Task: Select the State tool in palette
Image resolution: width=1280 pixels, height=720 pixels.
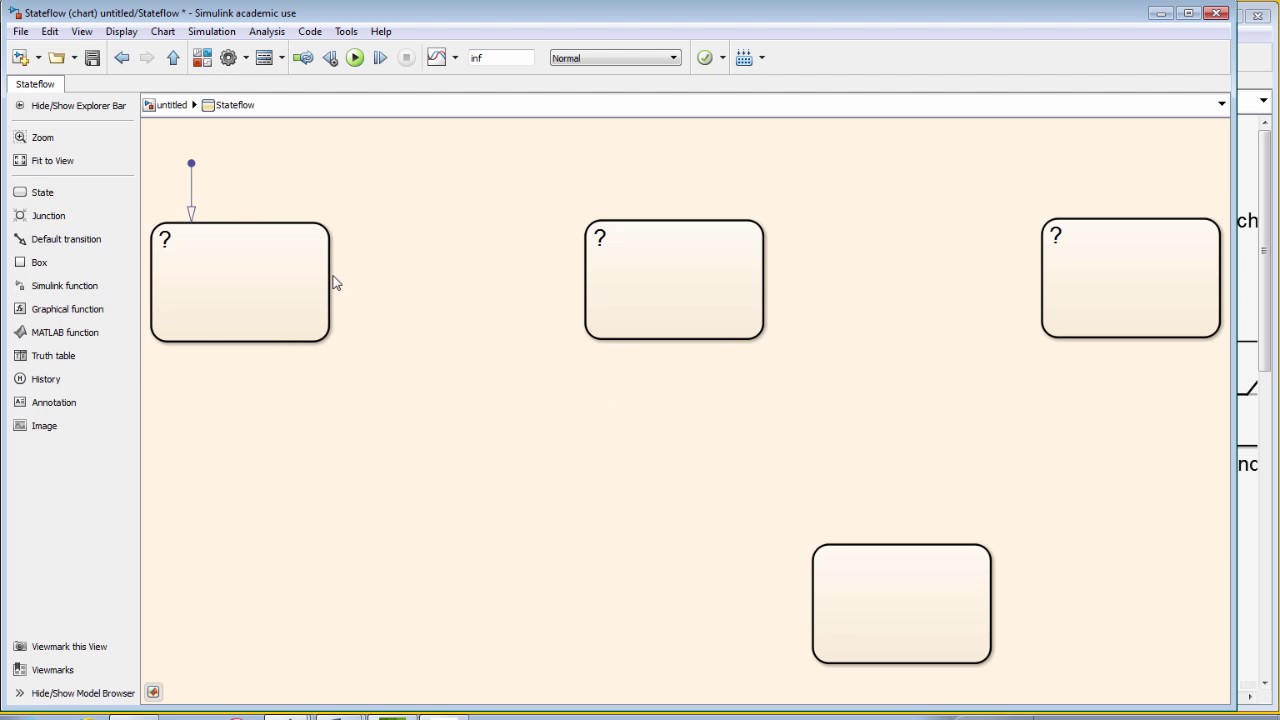Action: pos(34,192)
